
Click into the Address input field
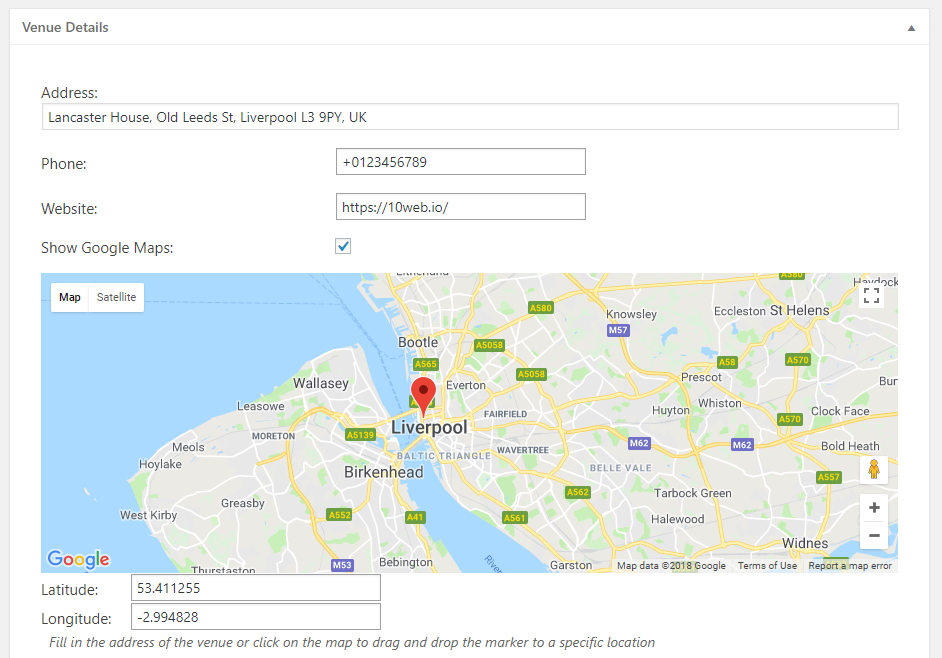(470, 117)
